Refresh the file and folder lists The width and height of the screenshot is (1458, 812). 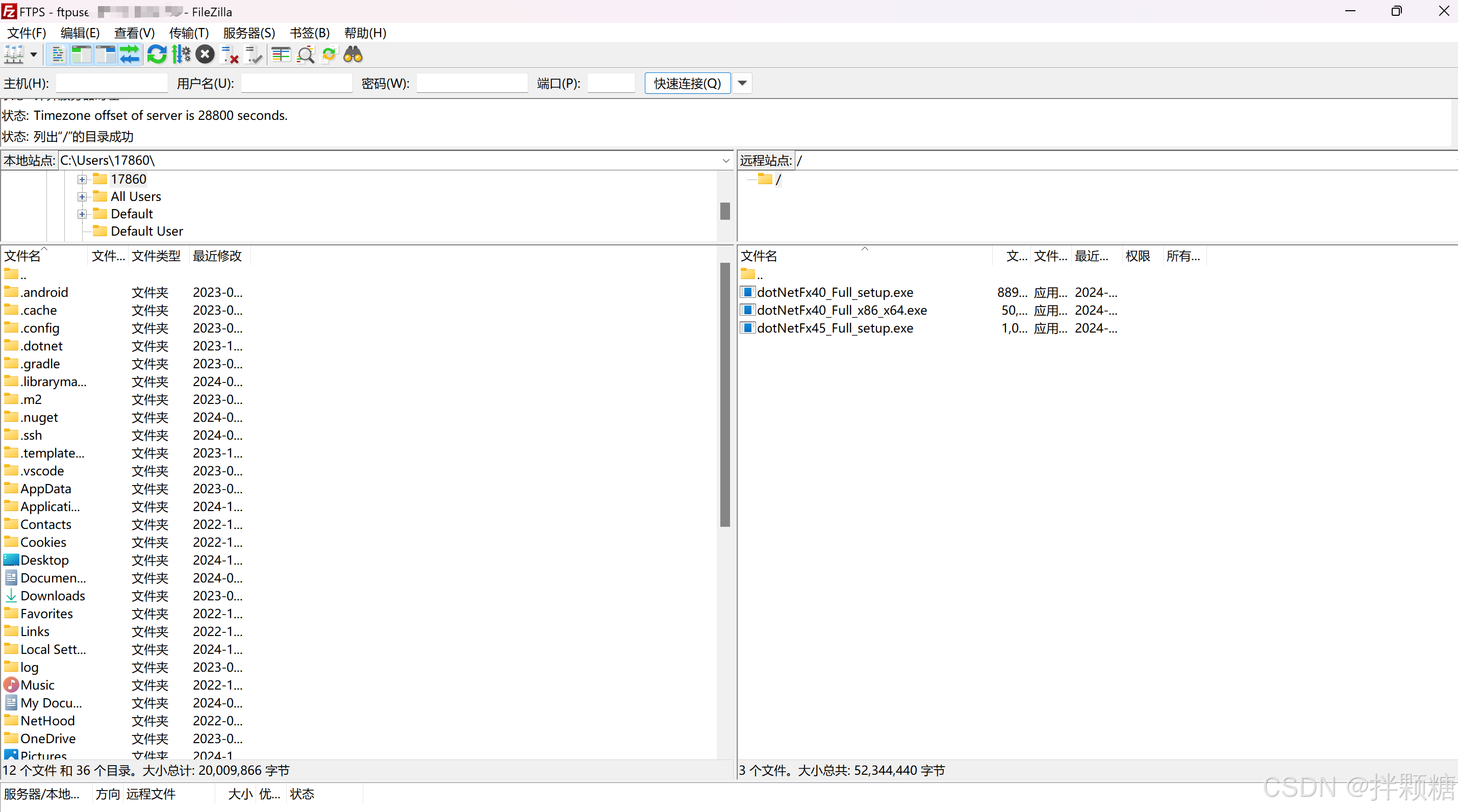[x=157, y=55]
